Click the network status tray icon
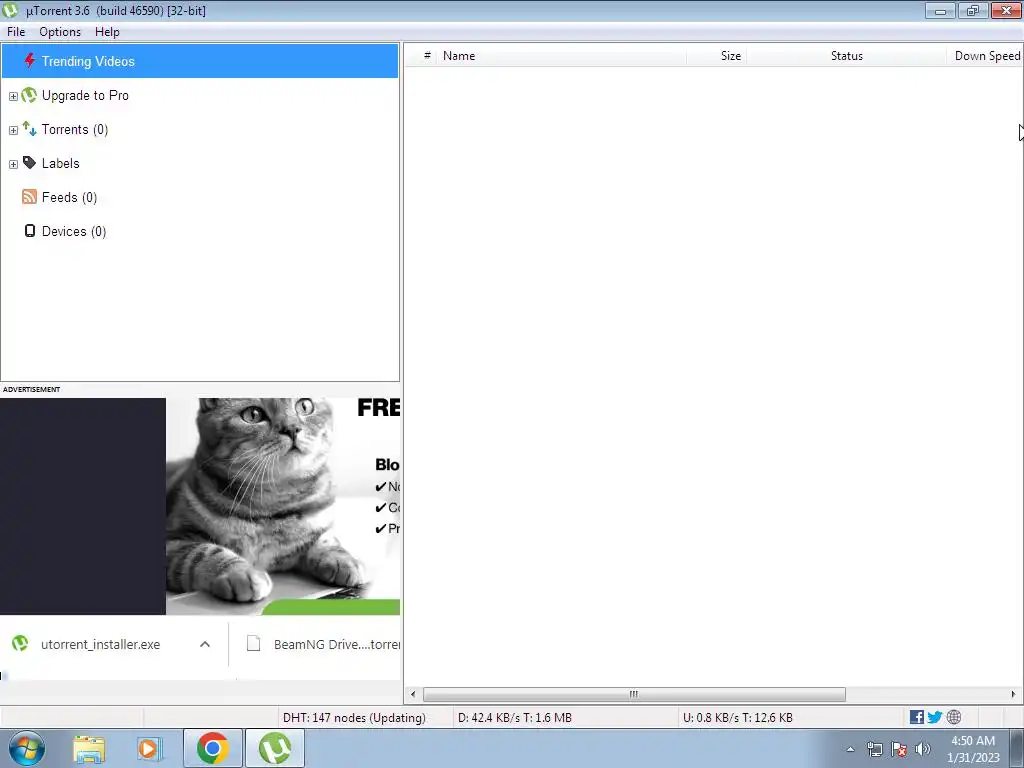This screenshot has width=1024, height=768. point(874,749)
